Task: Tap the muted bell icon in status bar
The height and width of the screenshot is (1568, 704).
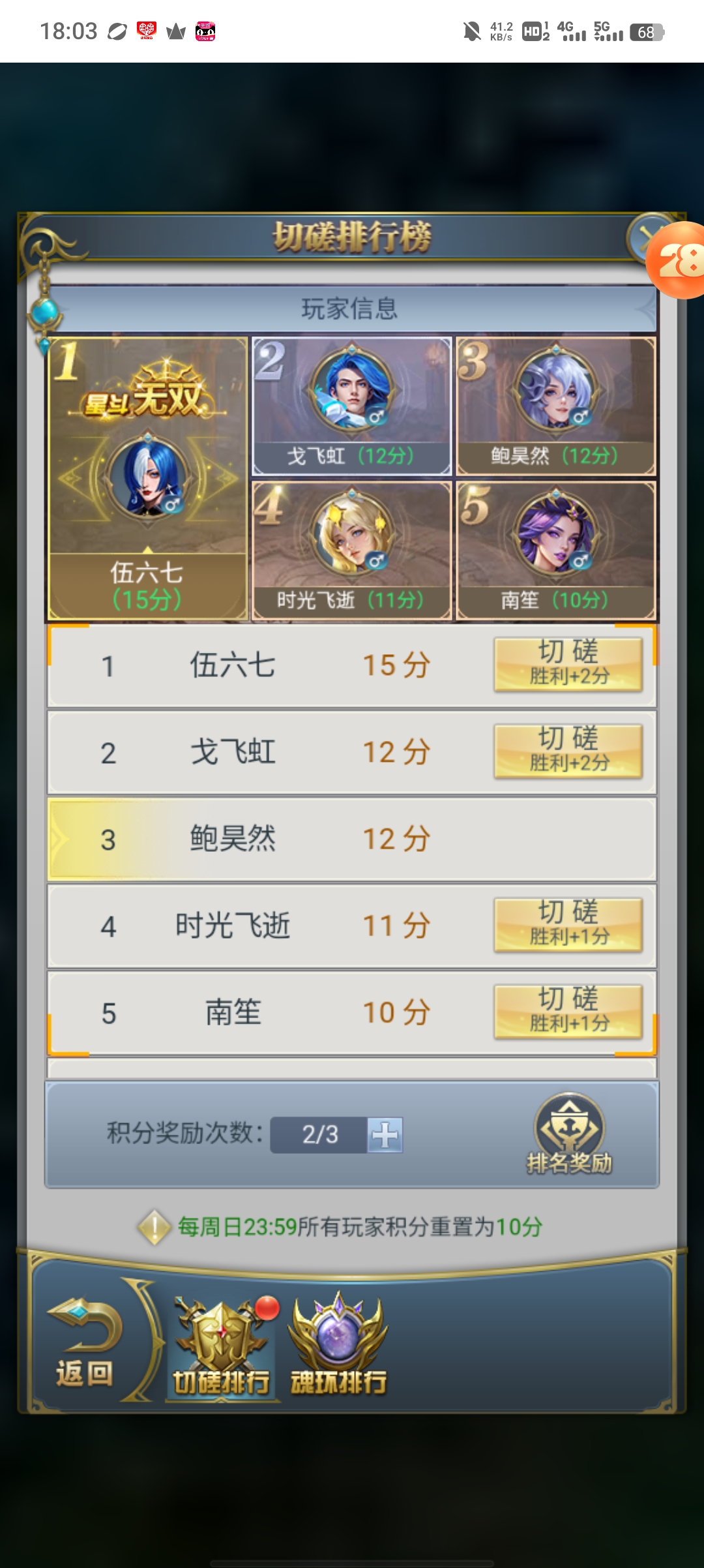Action: tap(472, 31)
